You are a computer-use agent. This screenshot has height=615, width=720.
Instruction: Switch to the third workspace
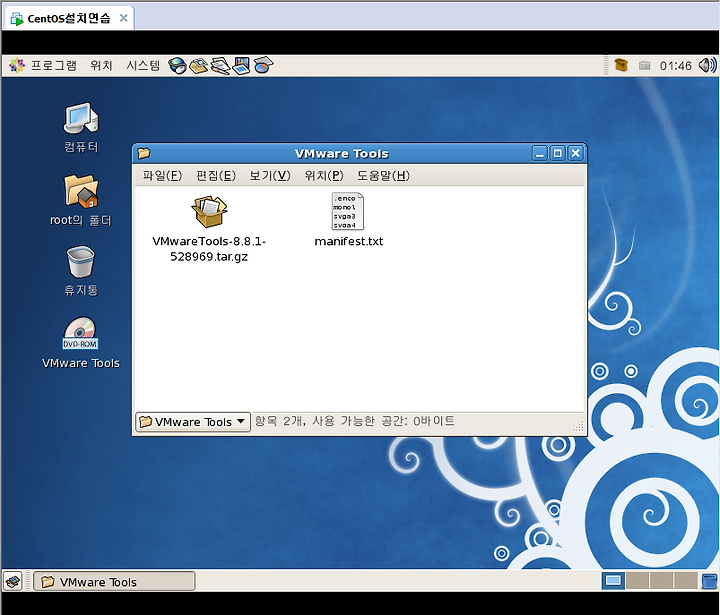coord(661,581)
